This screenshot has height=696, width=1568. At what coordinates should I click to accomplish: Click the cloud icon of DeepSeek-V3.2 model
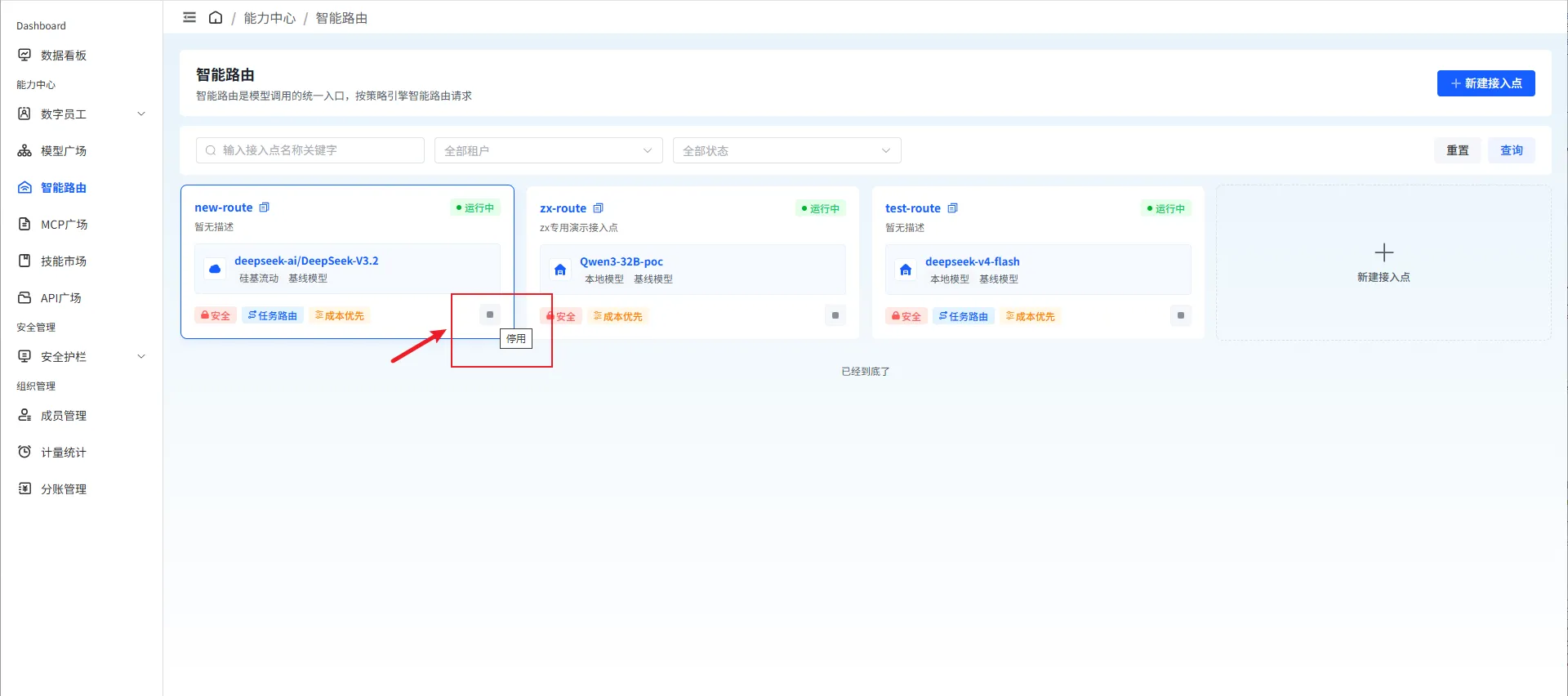215,269
